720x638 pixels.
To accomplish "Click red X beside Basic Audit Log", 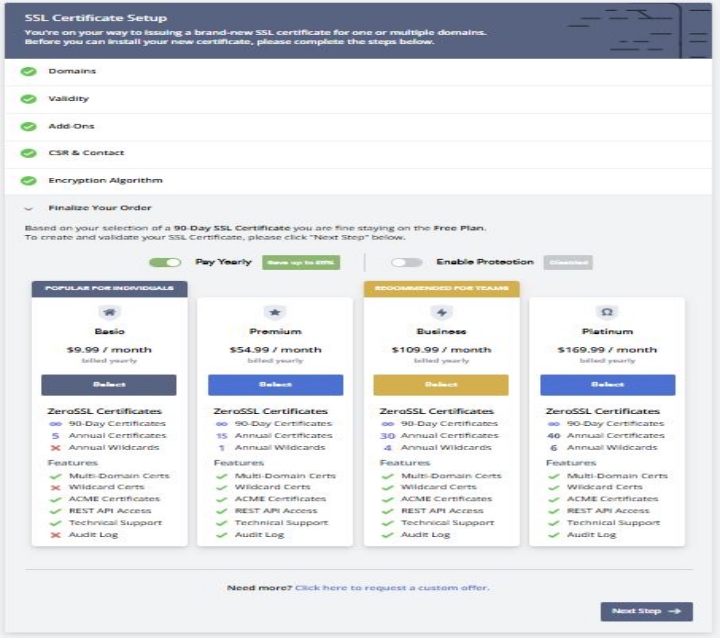I will [x=56, y=535].
